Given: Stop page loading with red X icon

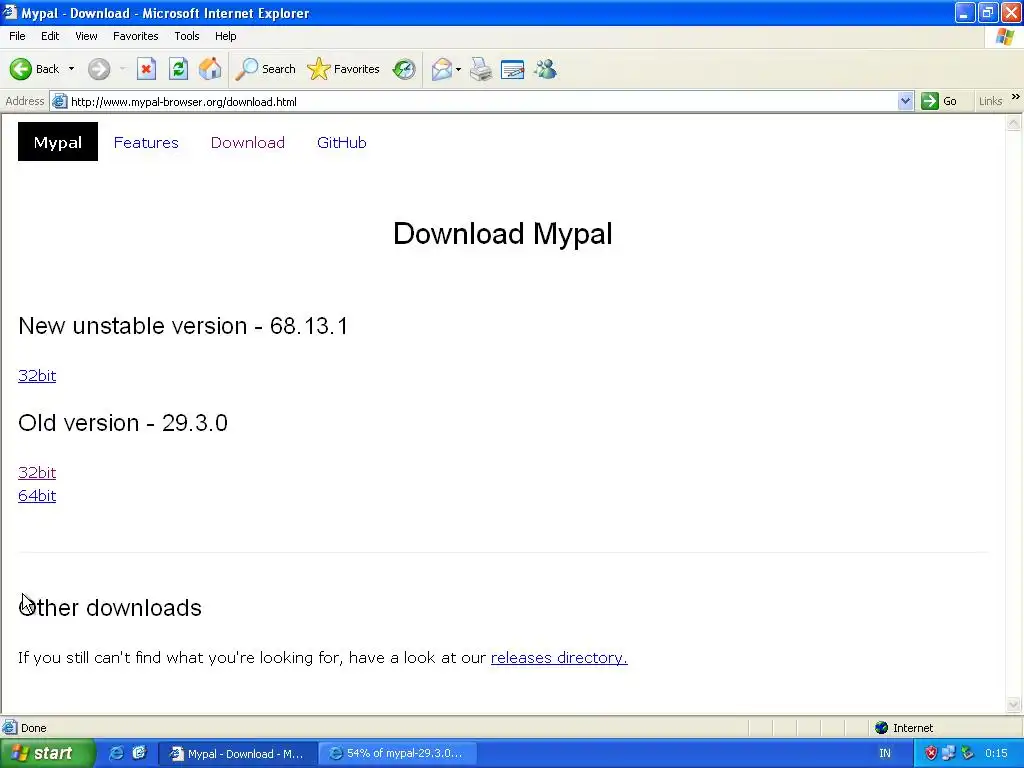Looking at the screenshot, I should tap(146, 69).
